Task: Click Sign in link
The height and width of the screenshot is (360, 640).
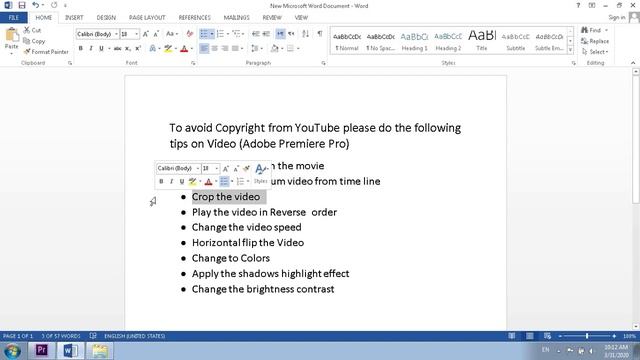Action: coord(616,18)
